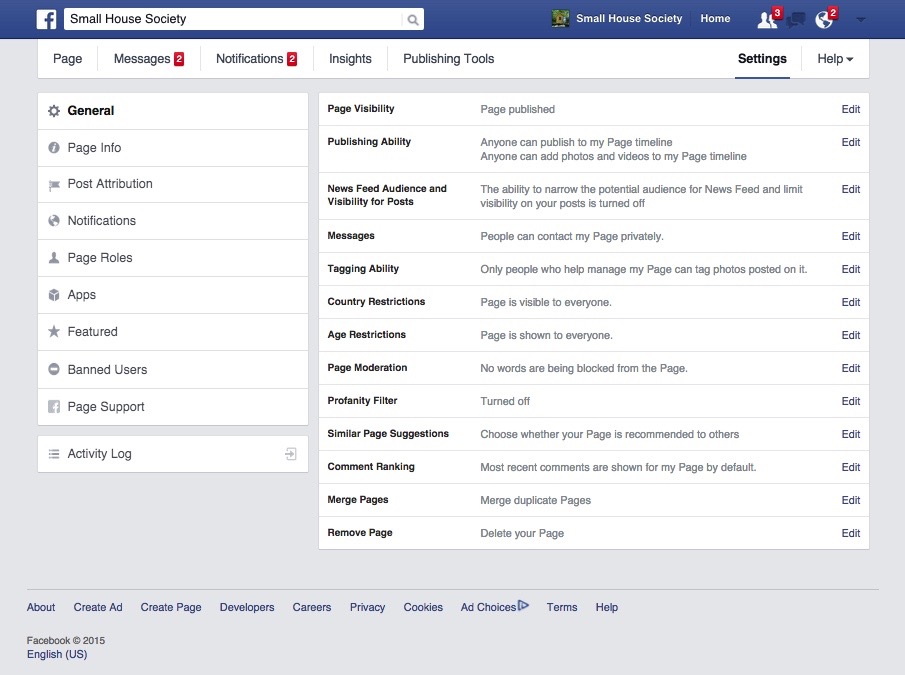Screen dimensions: 905x675
Task: Click the Page Roles person icon
Action: 54,258
